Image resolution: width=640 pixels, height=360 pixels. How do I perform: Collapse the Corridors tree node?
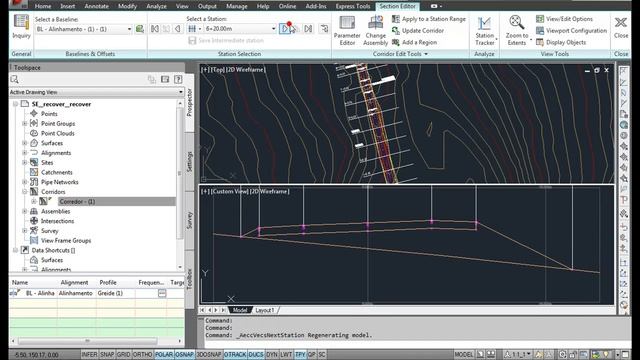tap(24, 191)
